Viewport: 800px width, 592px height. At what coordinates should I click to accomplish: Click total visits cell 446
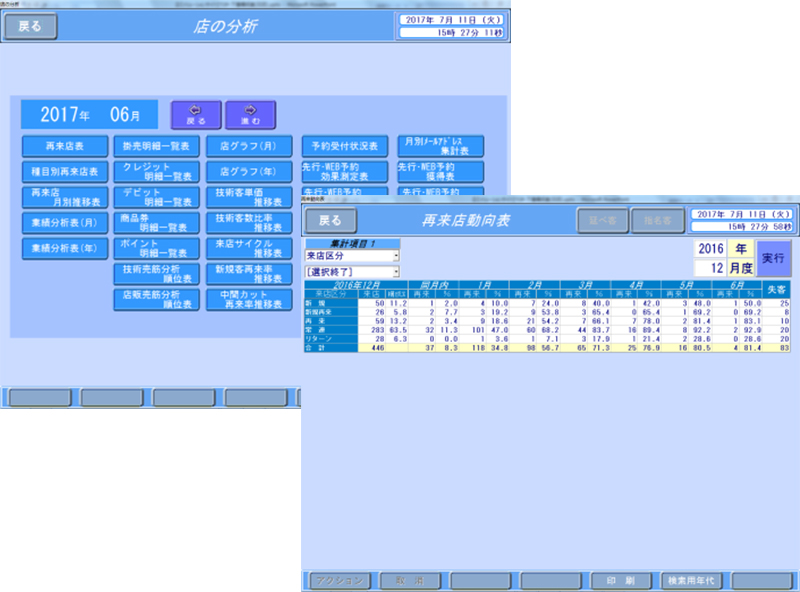pyautogui.click(x=371, y=348)
